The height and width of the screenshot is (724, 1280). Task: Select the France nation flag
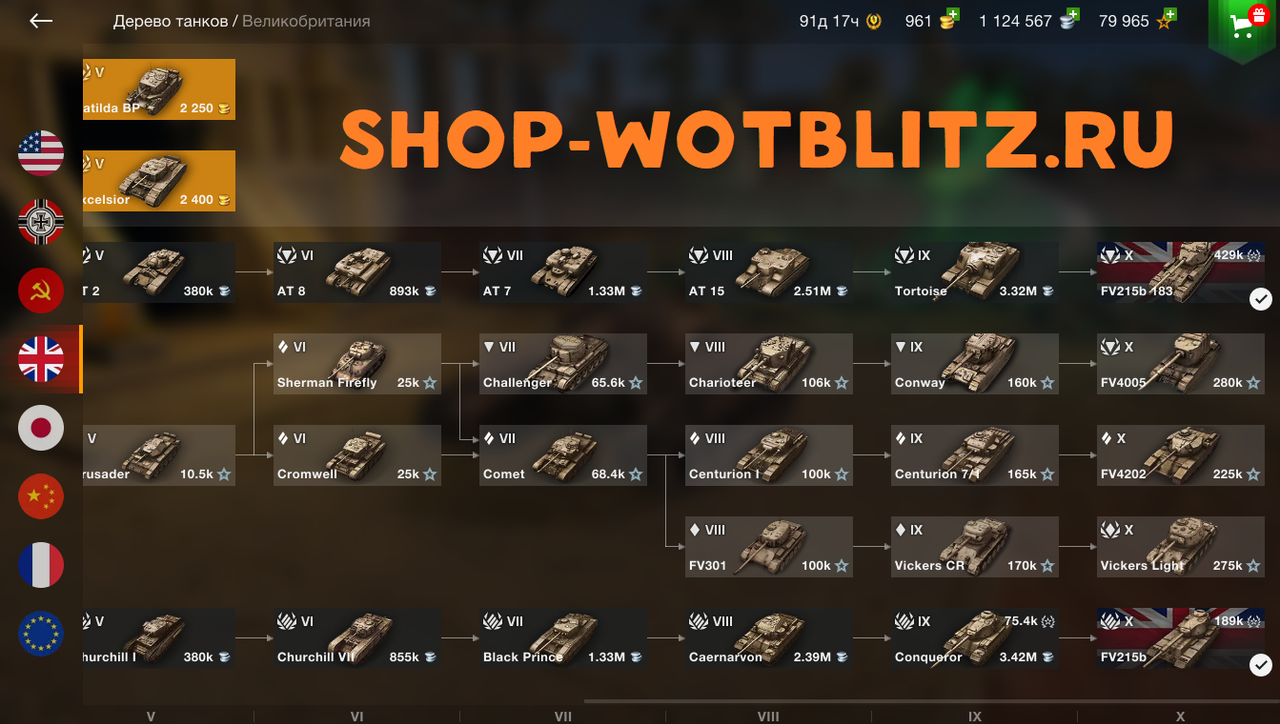(x=41, y=565)
